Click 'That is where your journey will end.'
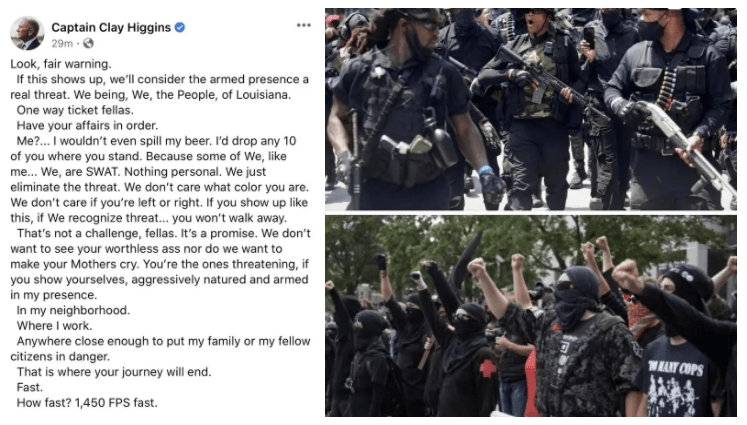This screenshot has height=425, width=747. pos(114,372)
